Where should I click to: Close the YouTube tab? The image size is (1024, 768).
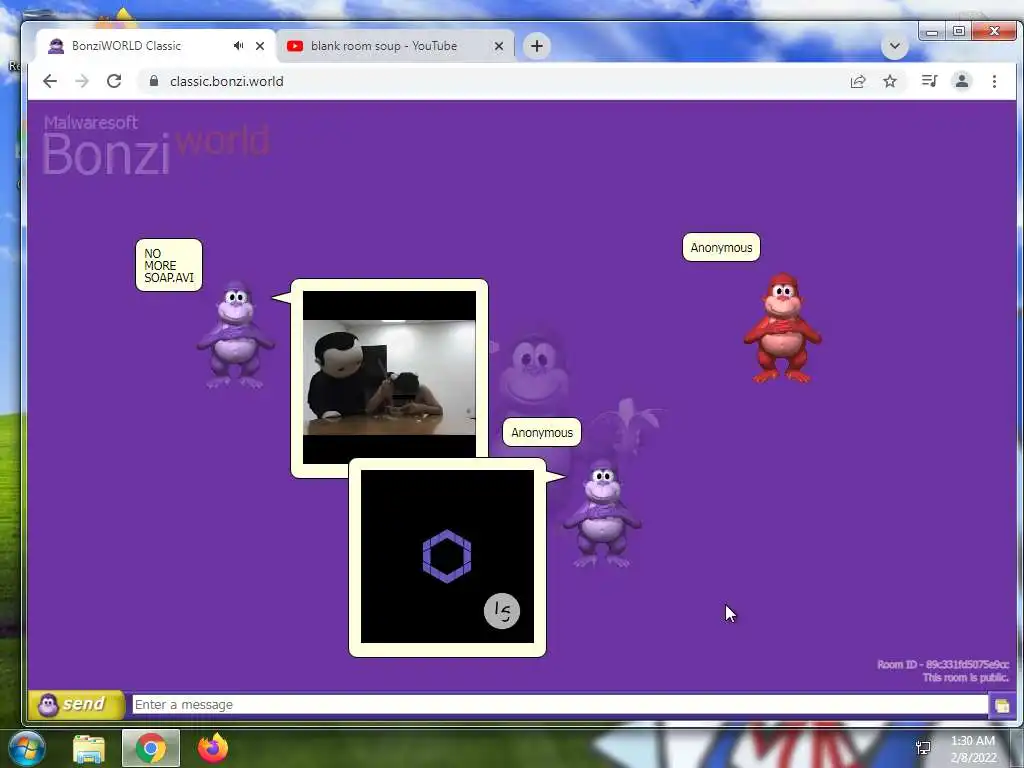click(x=499, y=46)
